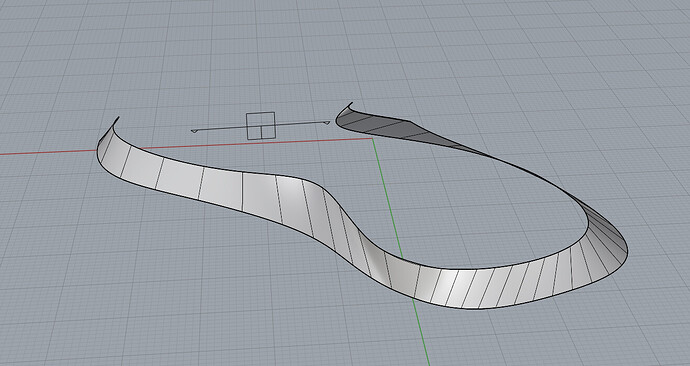Click the small inner rectangle of the square widget
This screenshot has width=690, height=366.
point(268,132)
